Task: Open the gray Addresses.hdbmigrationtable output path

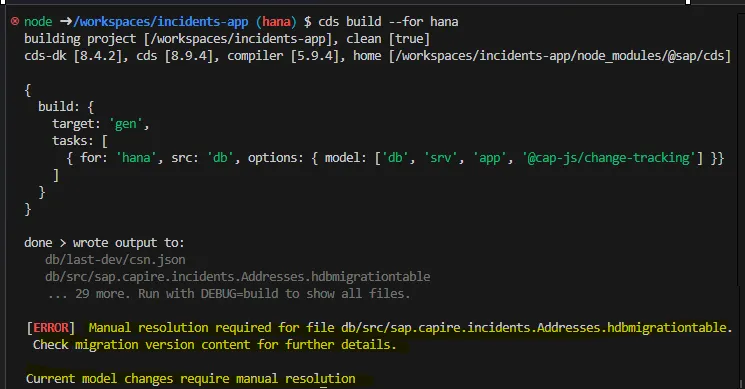Action: coord(238,277)
